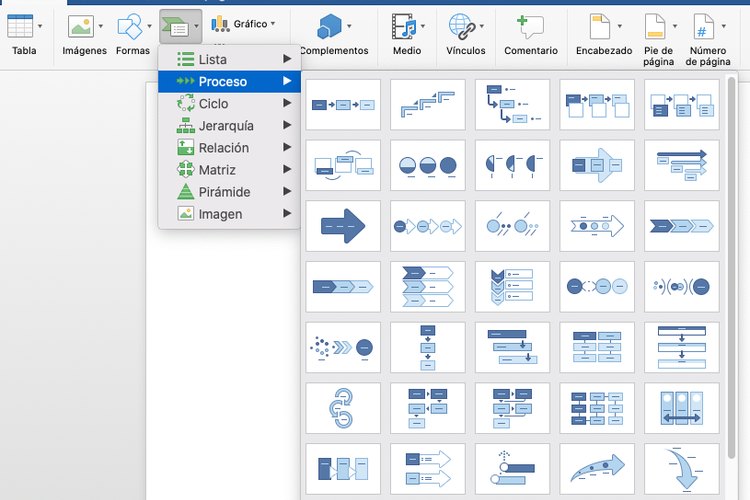The image size is (750, 500).
Task: Choose the staggered bars with down arrows layout
Action: 512,347
